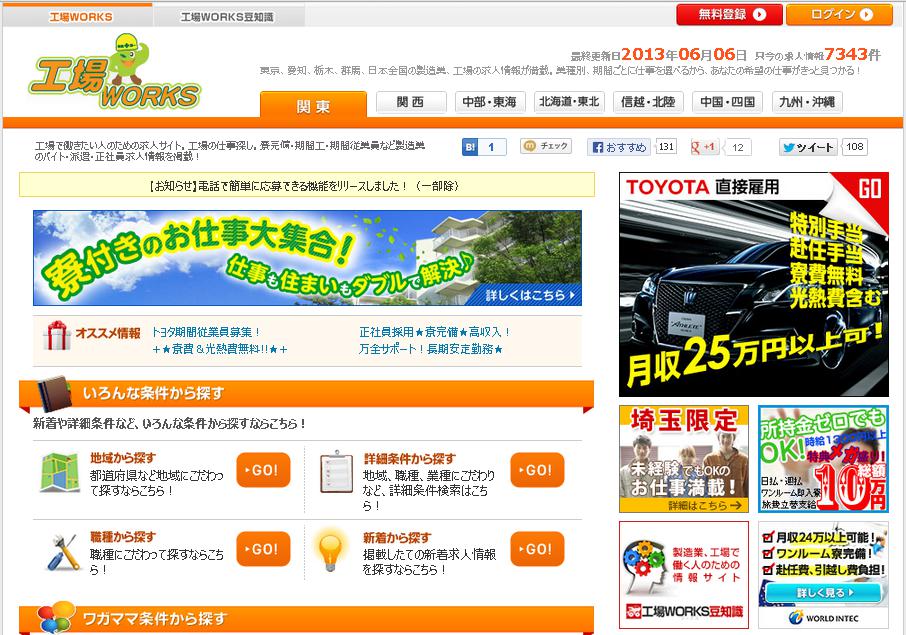Viewport: 906px width, 635px height.
Task: Select the 関東 region tab
Action: (x=313, y=106)
